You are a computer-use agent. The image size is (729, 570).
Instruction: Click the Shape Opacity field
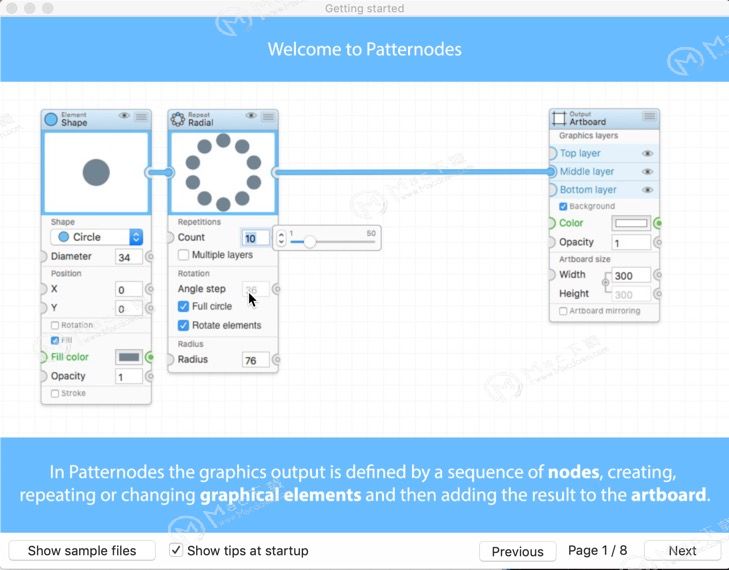coord(129,377)
